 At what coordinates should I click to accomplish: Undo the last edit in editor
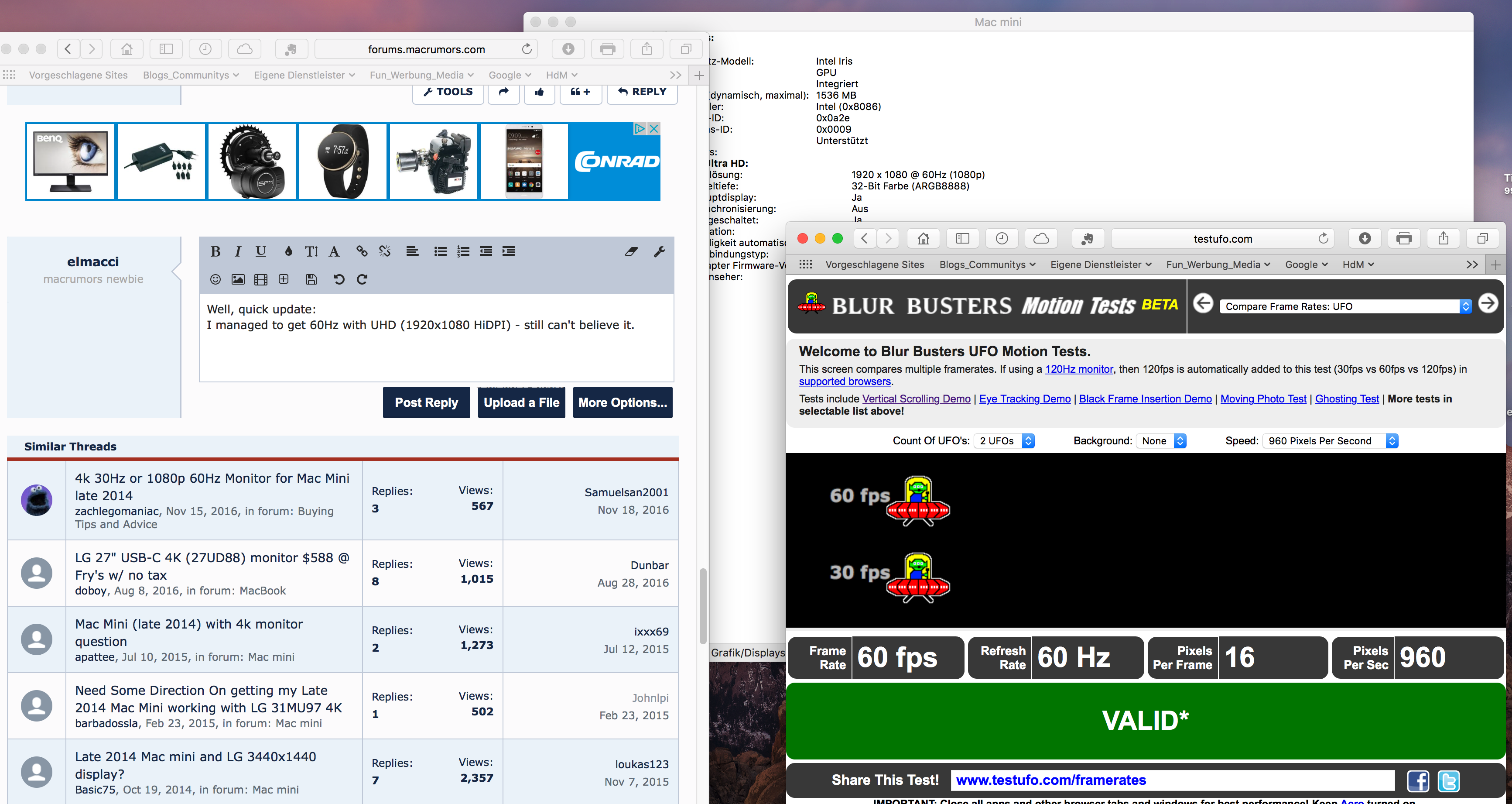(339, 279)
